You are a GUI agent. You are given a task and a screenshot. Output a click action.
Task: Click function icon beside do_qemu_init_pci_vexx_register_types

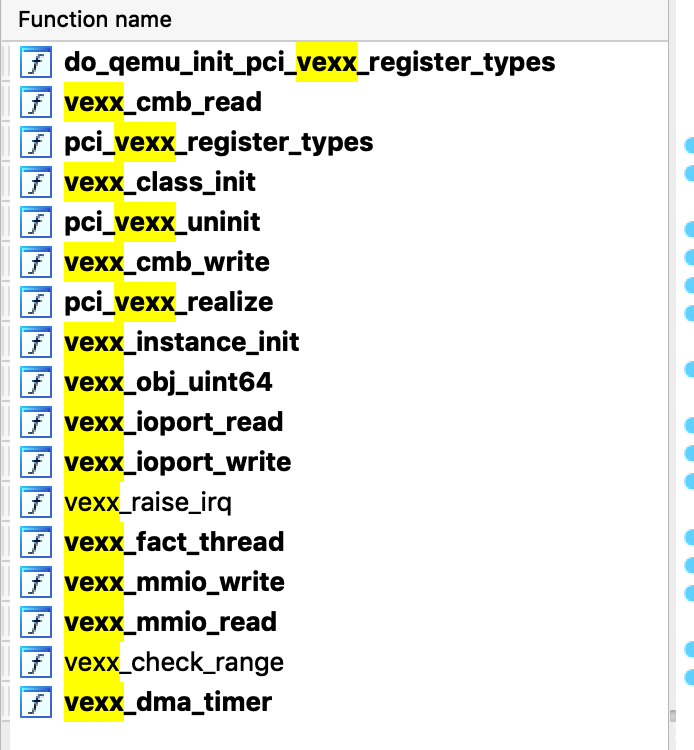click(x=36, y=62)
